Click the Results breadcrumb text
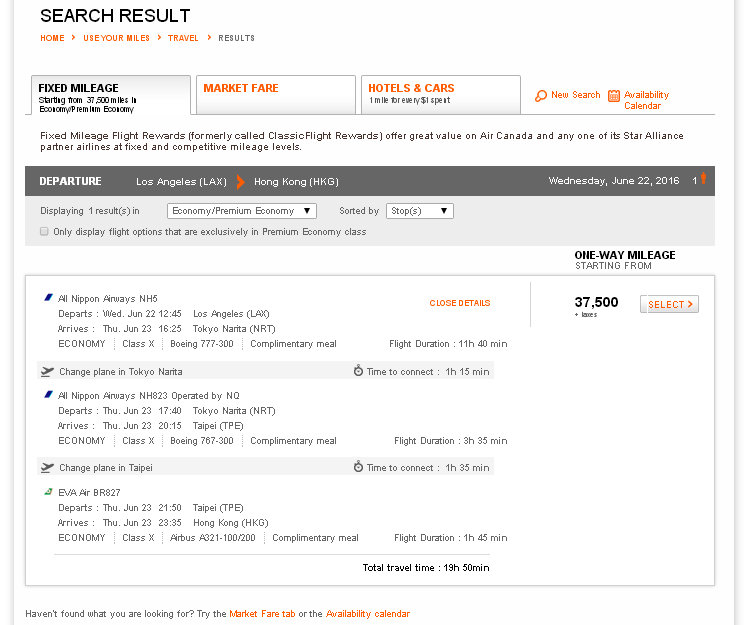 point(236,38)
